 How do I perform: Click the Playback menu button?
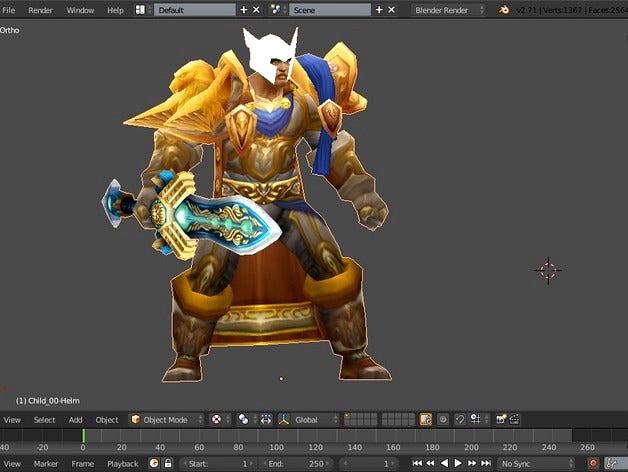tap(122, 464)
